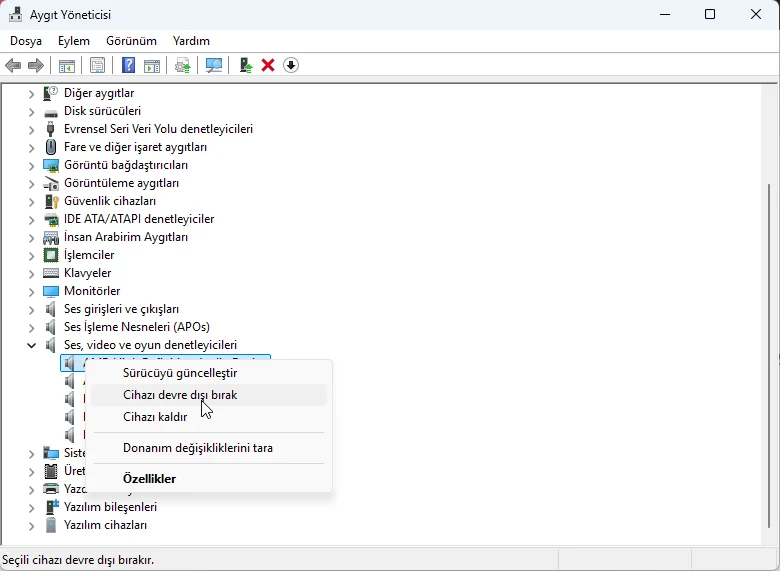780x571 pixels.
Task: Expand the Klavyeler tree node
Action: (31, 274)
